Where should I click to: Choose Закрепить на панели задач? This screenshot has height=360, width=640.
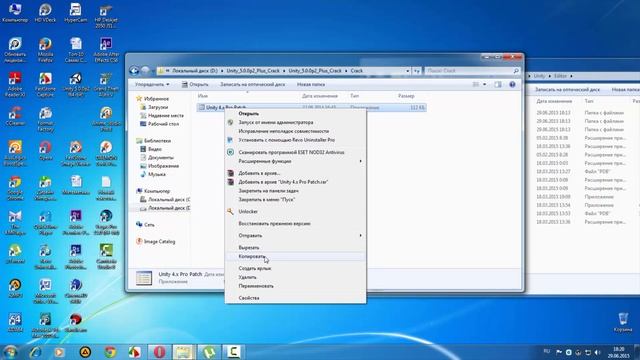pyautogui.click(x=295, y=191)
